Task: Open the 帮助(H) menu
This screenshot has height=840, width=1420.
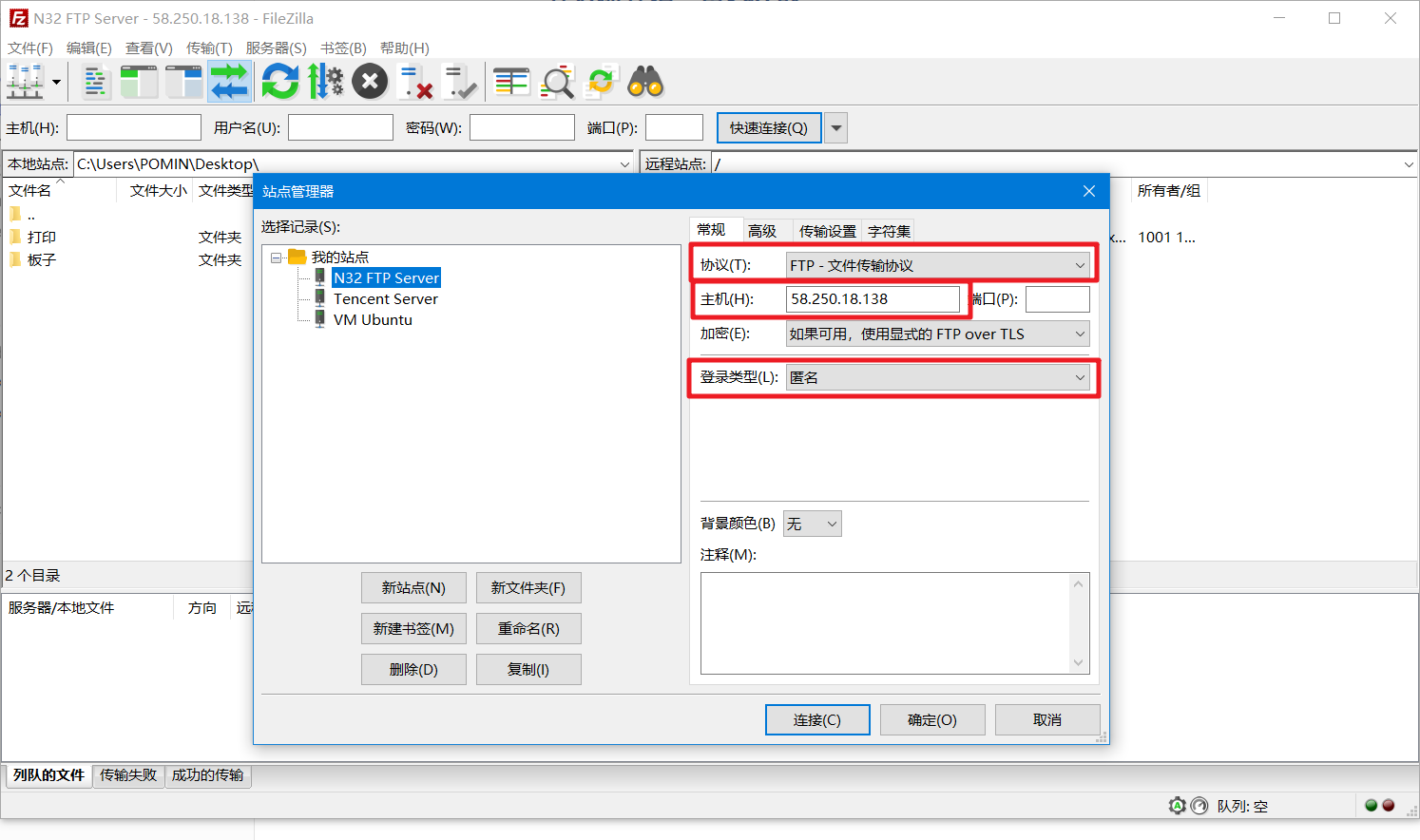Action: tap(405, 48)
